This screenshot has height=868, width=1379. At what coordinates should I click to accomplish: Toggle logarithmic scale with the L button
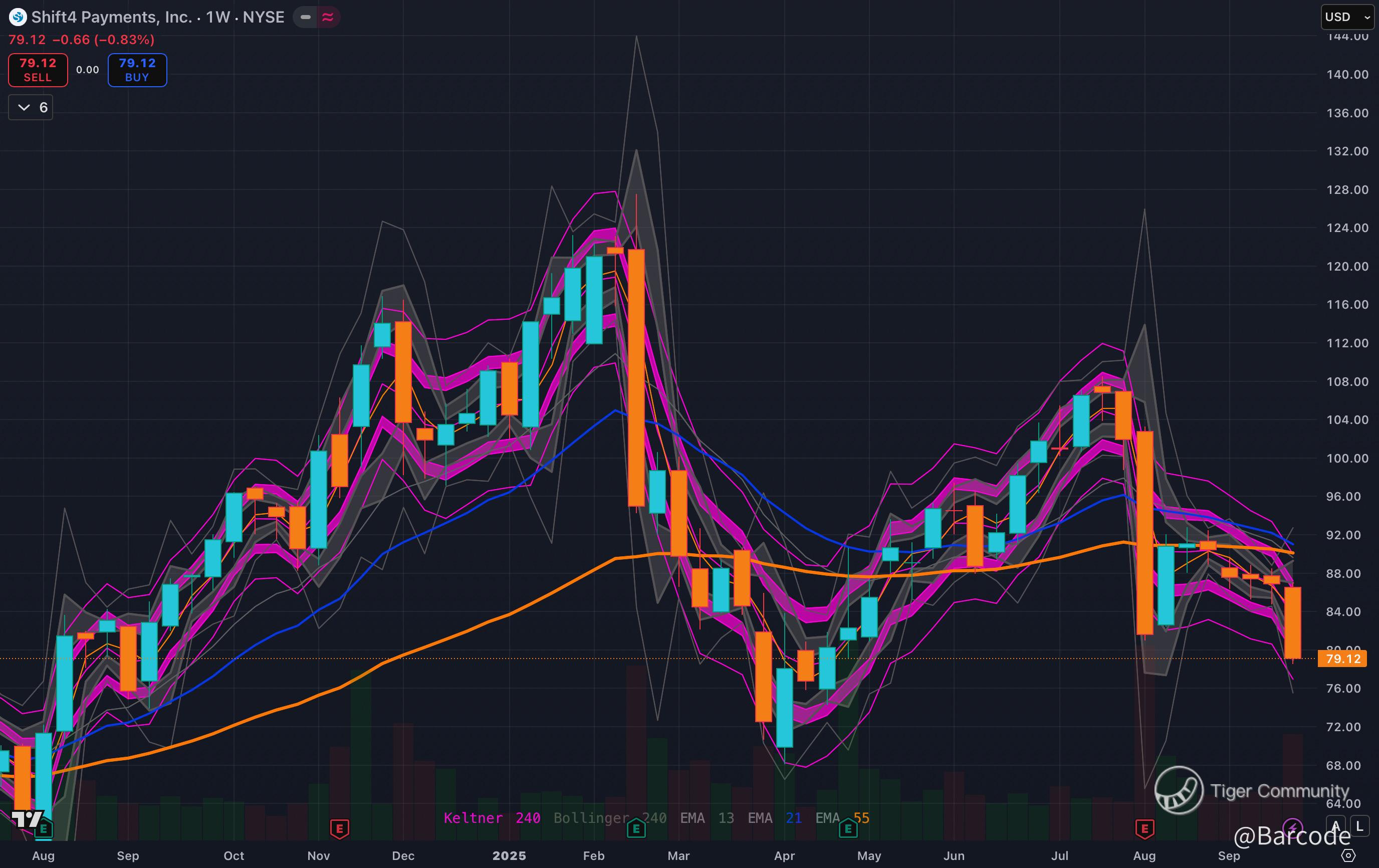click(x=1359, y=826)
